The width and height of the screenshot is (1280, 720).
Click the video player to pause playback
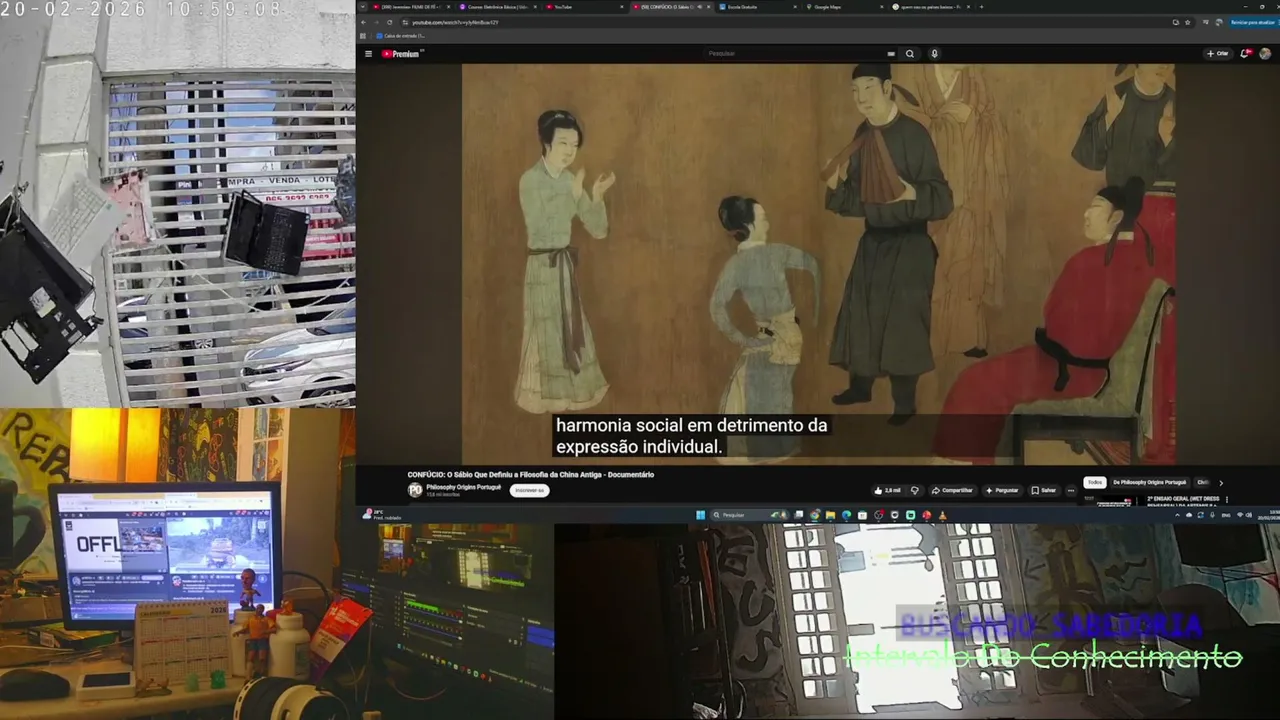818,264
